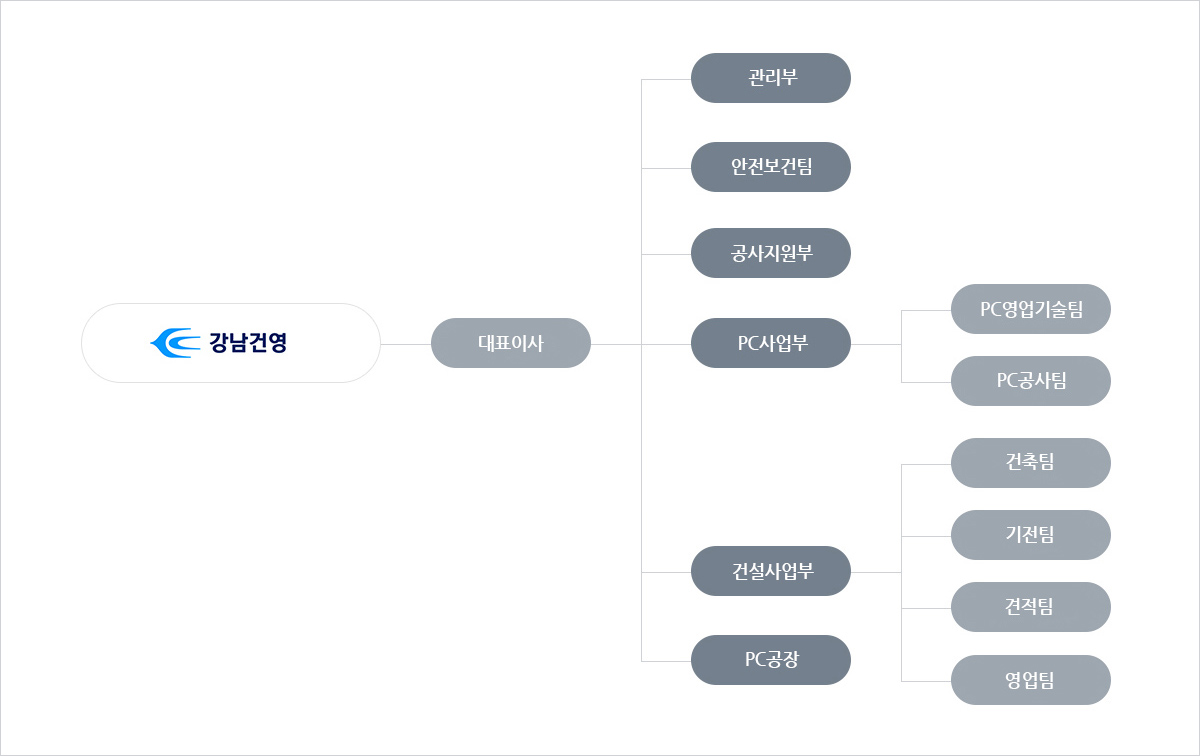This screenshot has height=756, width=1200.
Task: Click the 공사지원부 department box
Action: point(771,253)
